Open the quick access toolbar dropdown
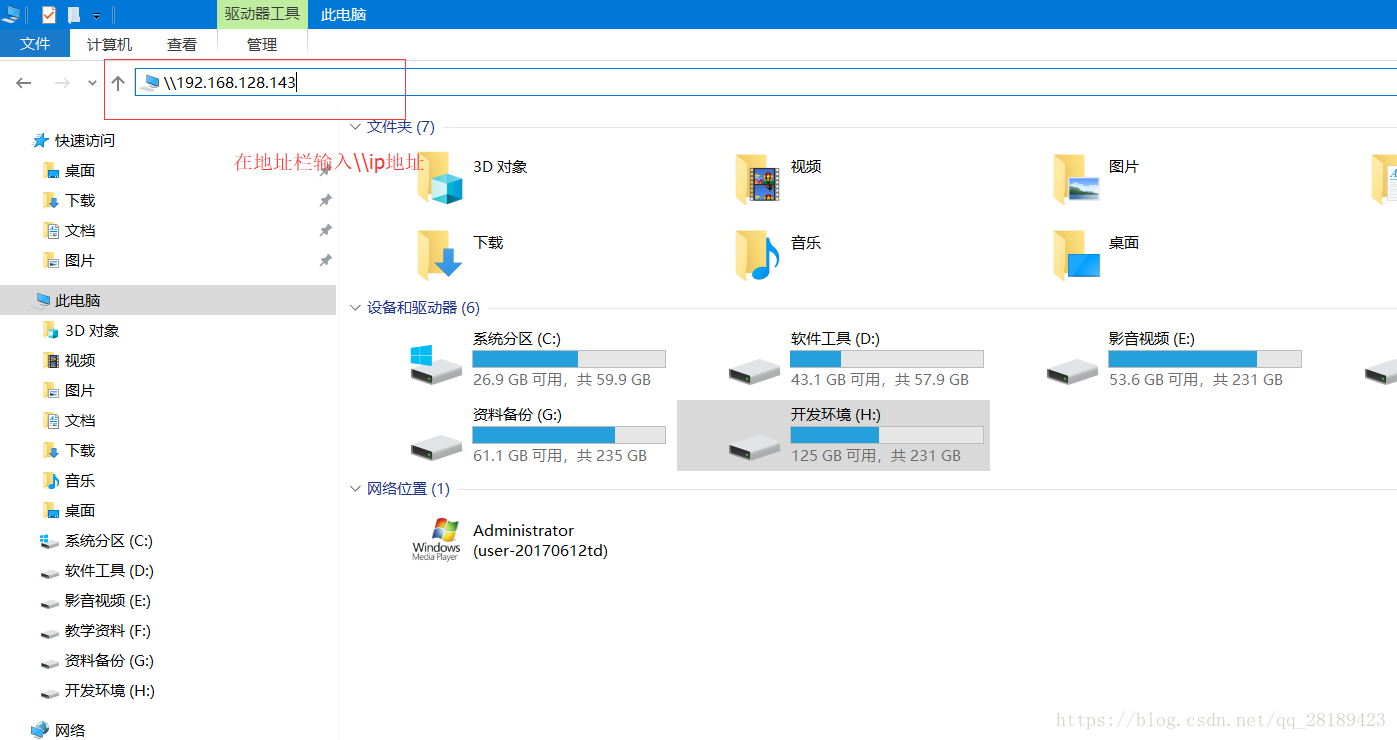 (97, 15)
